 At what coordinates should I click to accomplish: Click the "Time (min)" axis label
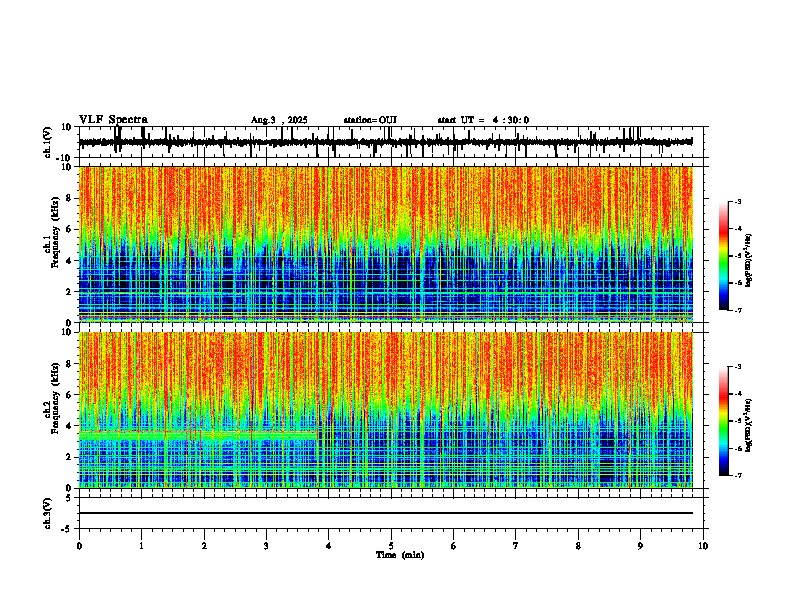[400, 554]
